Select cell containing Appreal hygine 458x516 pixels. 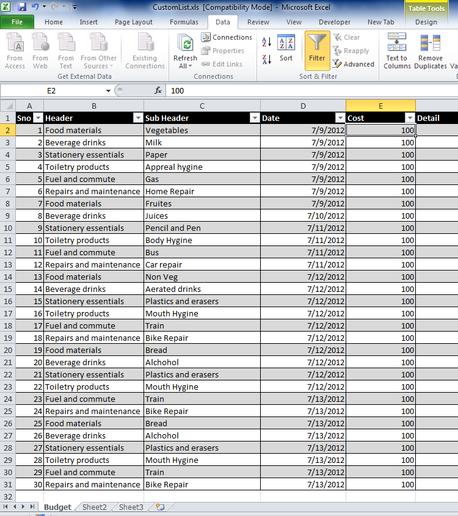click(202, 167)
